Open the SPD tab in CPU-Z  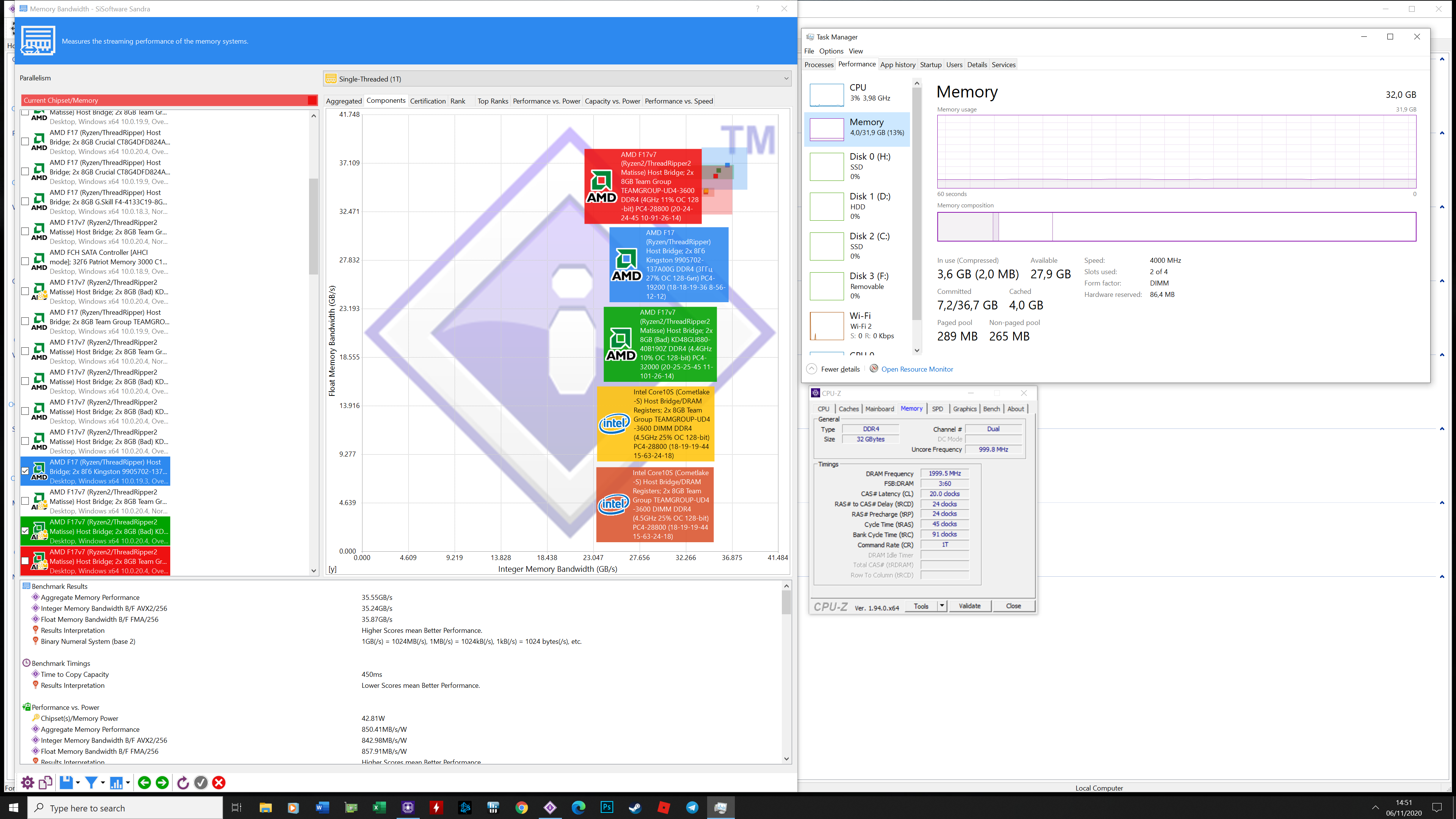937,409
